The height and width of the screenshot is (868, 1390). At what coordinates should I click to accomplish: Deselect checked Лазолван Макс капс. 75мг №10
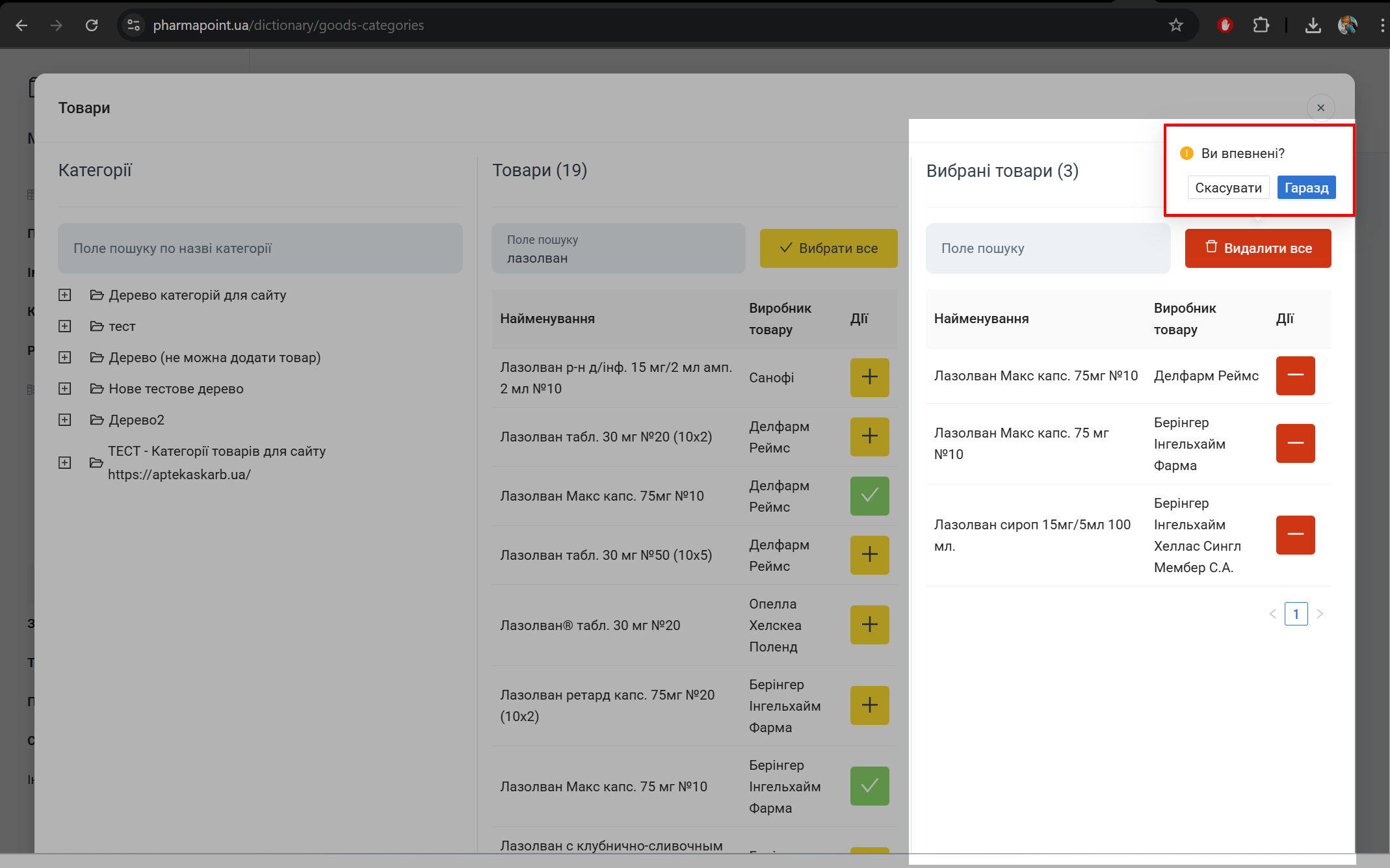[869, 495]
